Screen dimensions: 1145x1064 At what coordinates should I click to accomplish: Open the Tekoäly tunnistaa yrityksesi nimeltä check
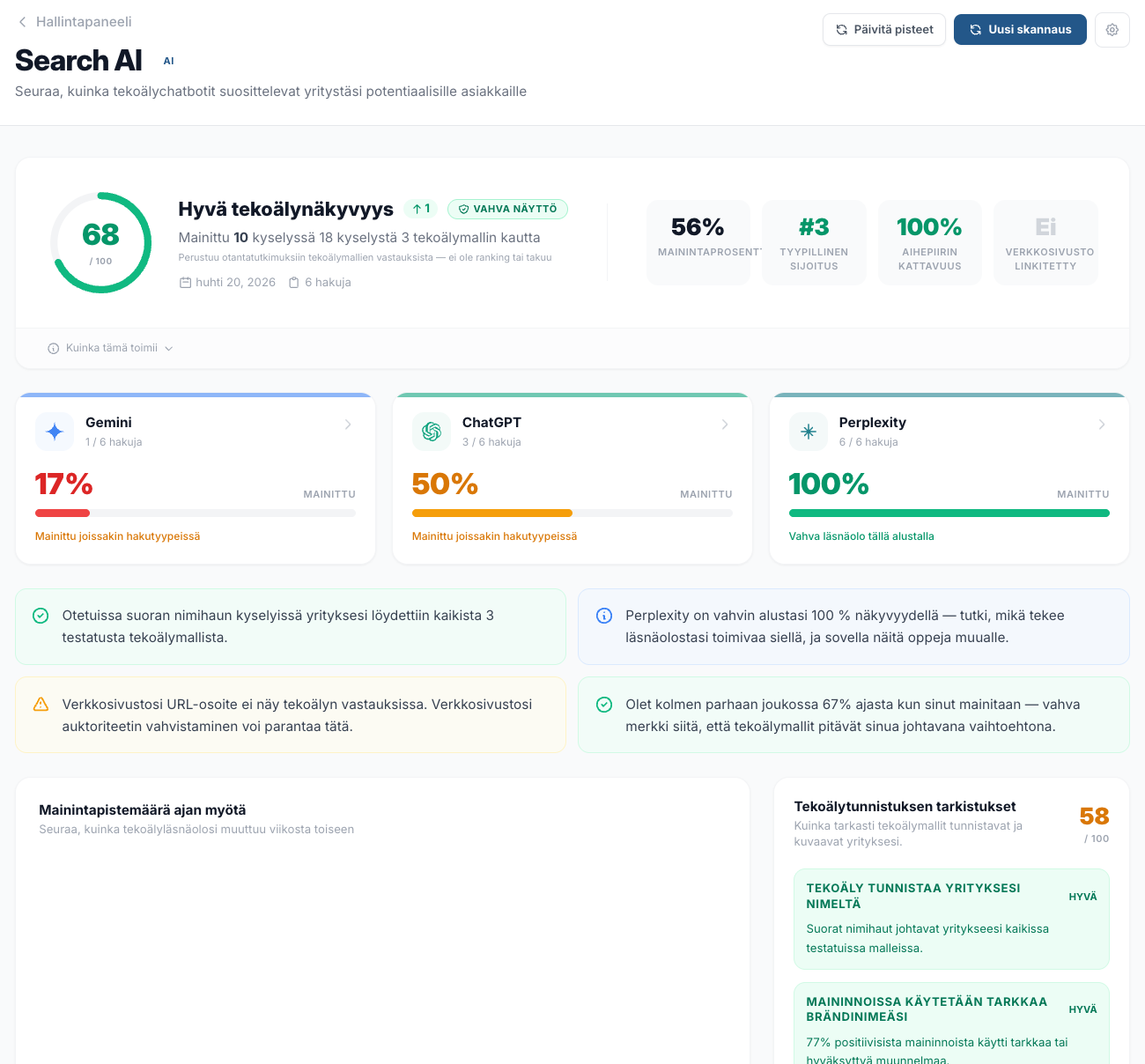coord(951,919)
